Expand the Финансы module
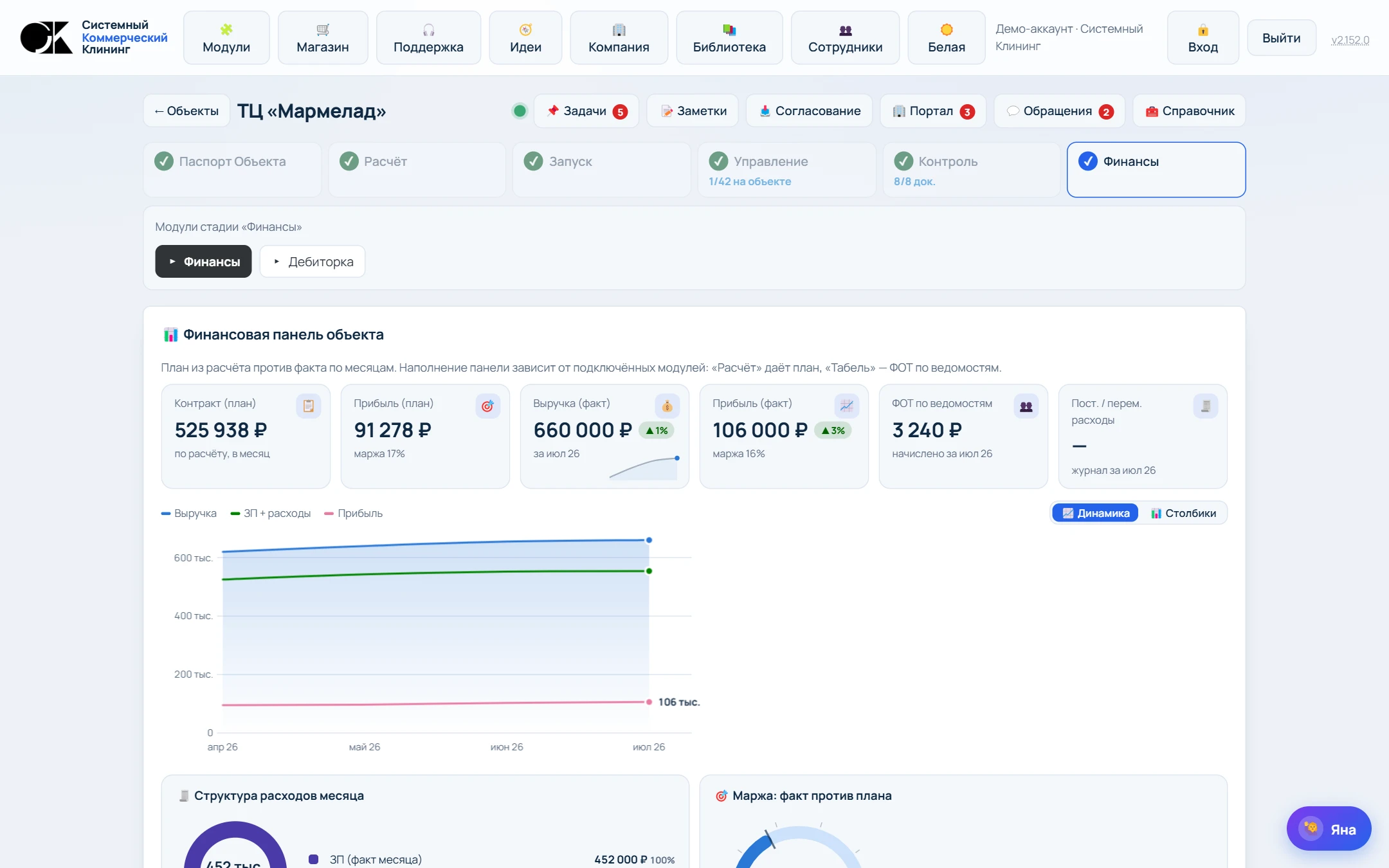Screen dimensions: 1389x868 coord(203,262)
